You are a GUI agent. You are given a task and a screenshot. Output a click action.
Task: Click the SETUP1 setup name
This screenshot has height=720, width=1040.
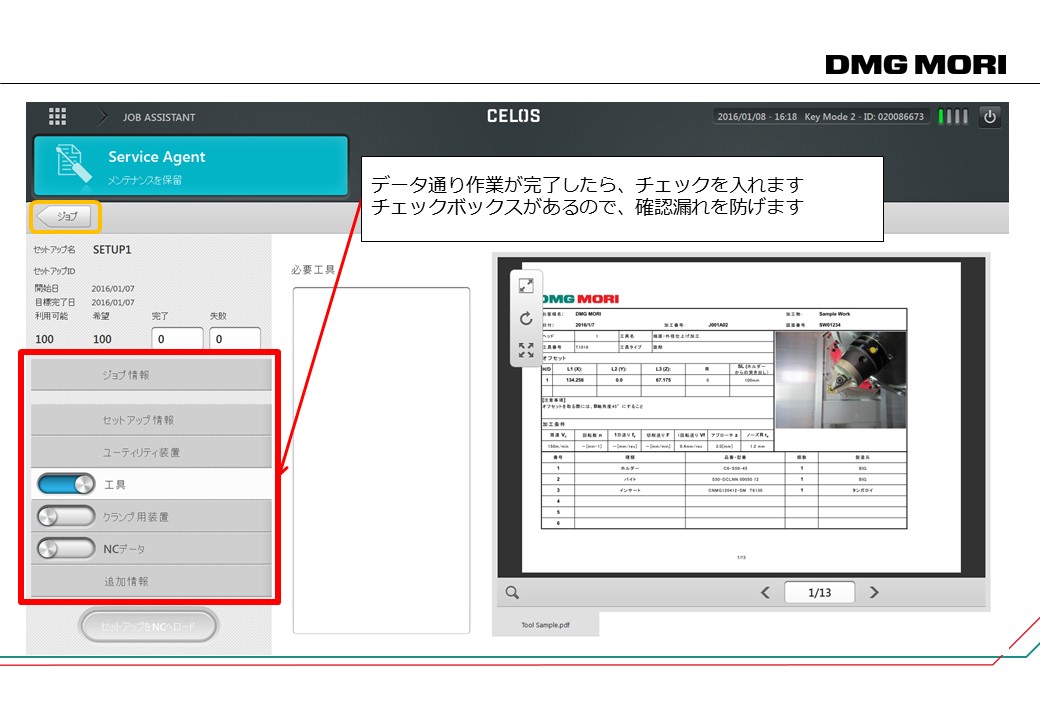coord(112,250)
